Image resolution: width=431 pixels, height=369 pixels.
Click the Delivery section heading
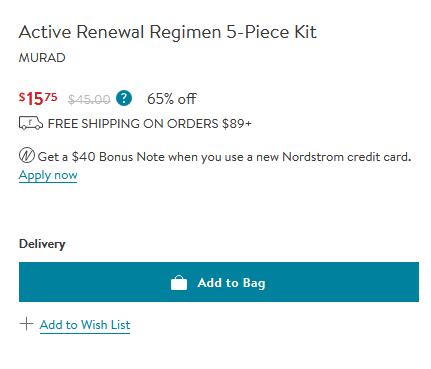(42, 244)
